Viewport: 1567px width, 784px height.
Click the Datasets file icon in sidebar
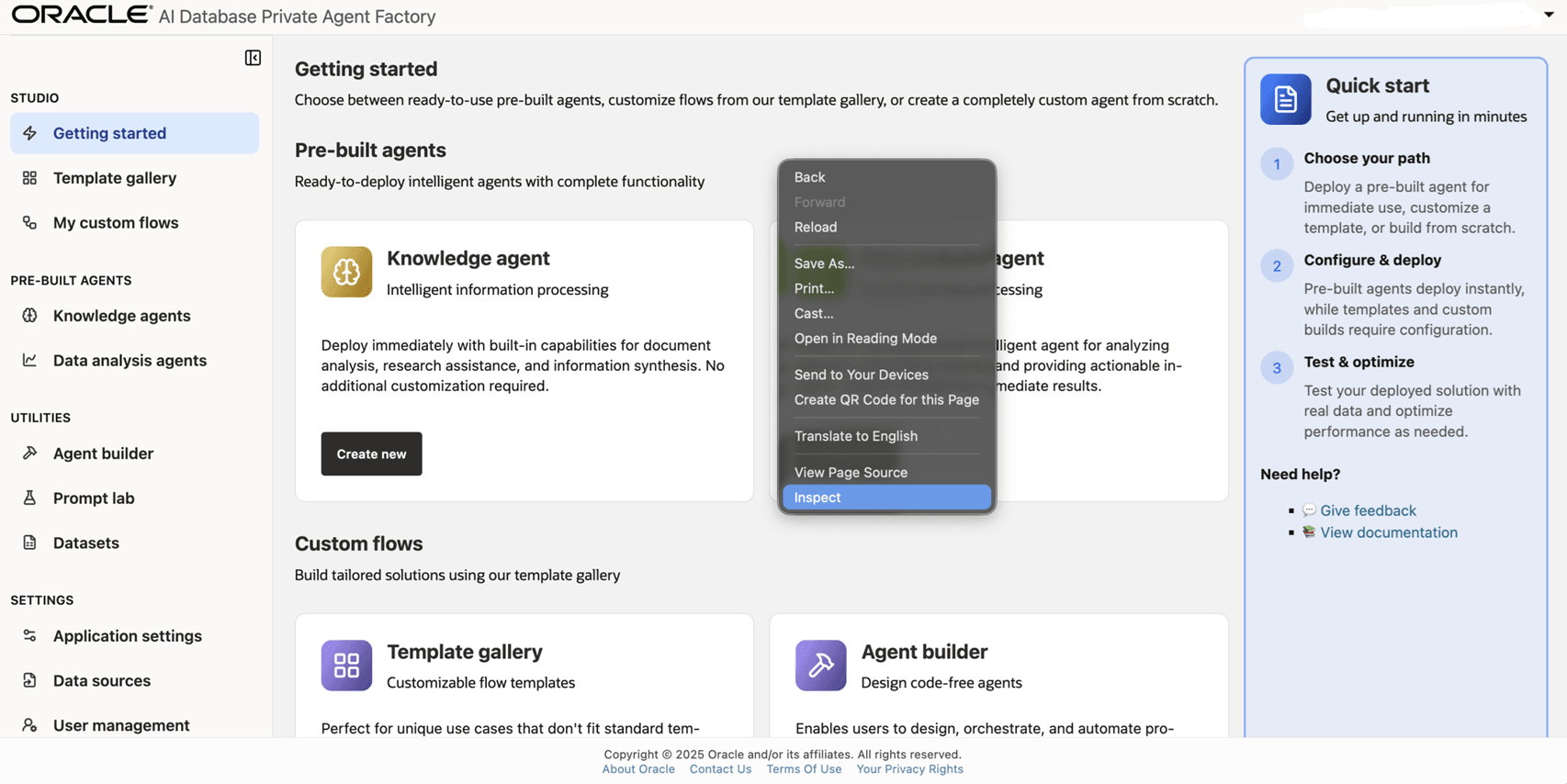(x=29, y=543)
